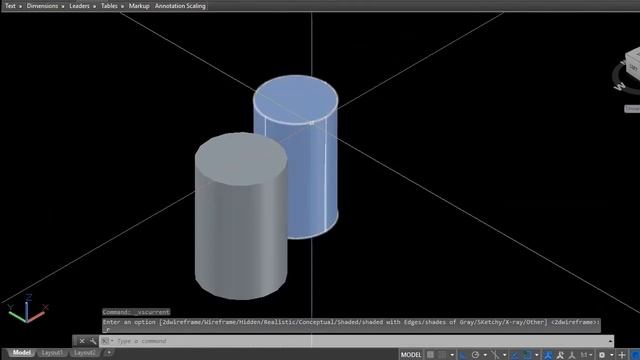The height and width of the screenshot is (360, 640).
Task: Toggle ortho mode in the status bar
Action: pyautogui.click(x=463, y=355)
